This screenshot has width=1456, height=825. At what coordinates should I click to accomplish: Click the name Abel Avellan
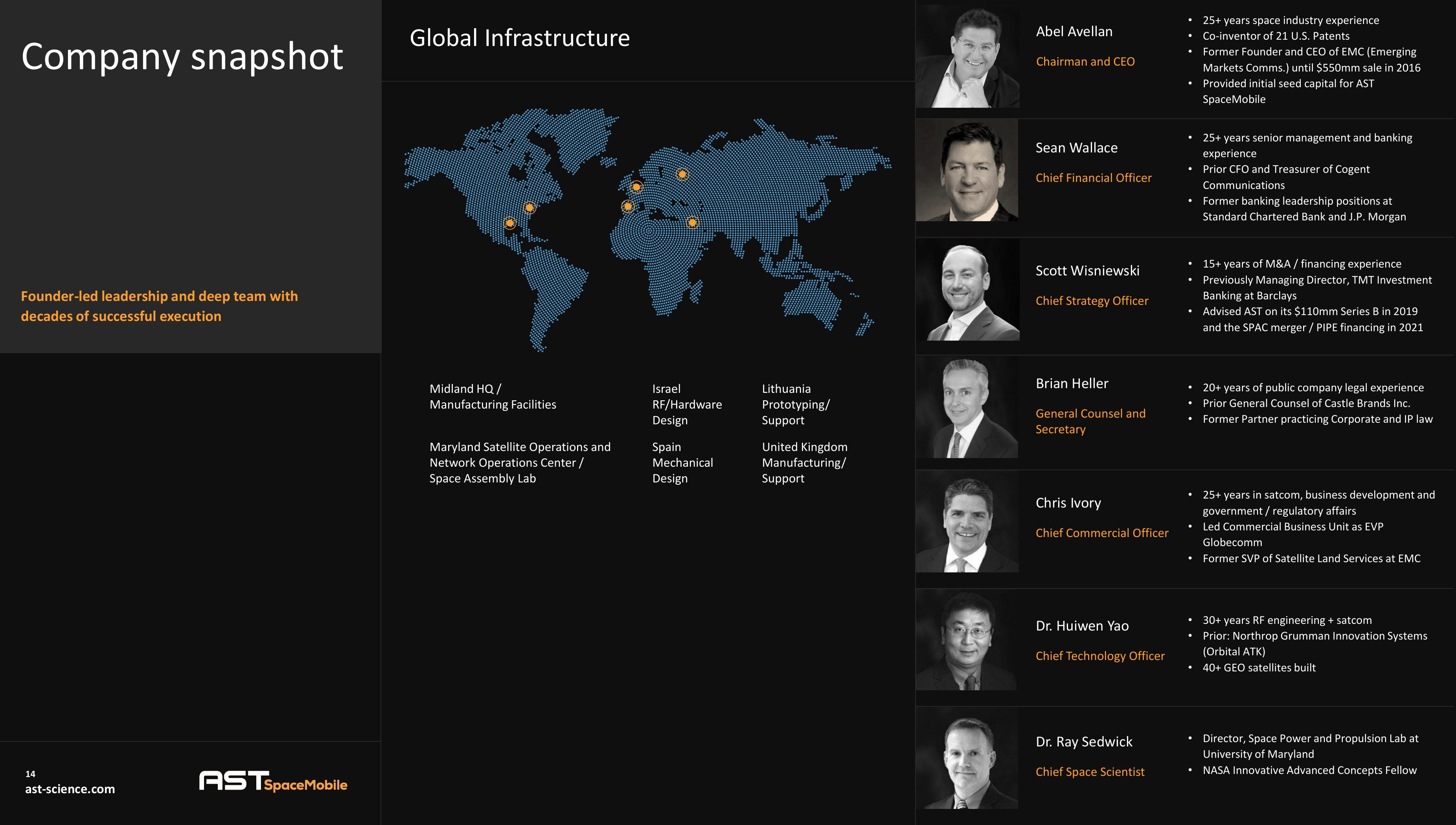(1074, 32)
